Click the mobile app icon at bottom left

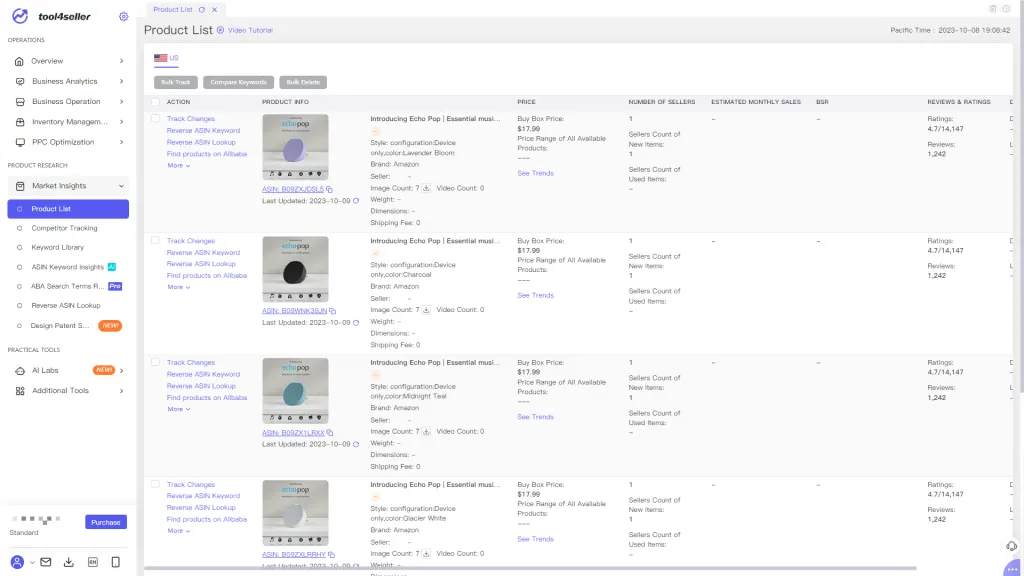click(x=113, y=561)
